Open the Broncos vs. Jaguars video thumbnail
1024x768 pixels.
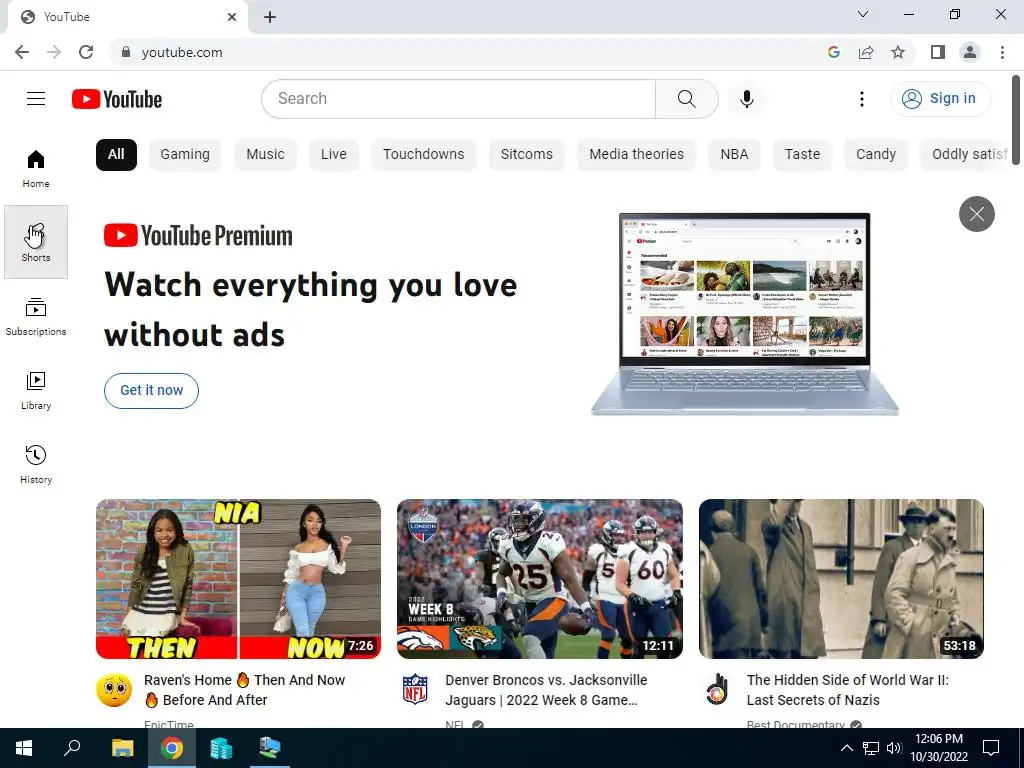tap(540, 579)
